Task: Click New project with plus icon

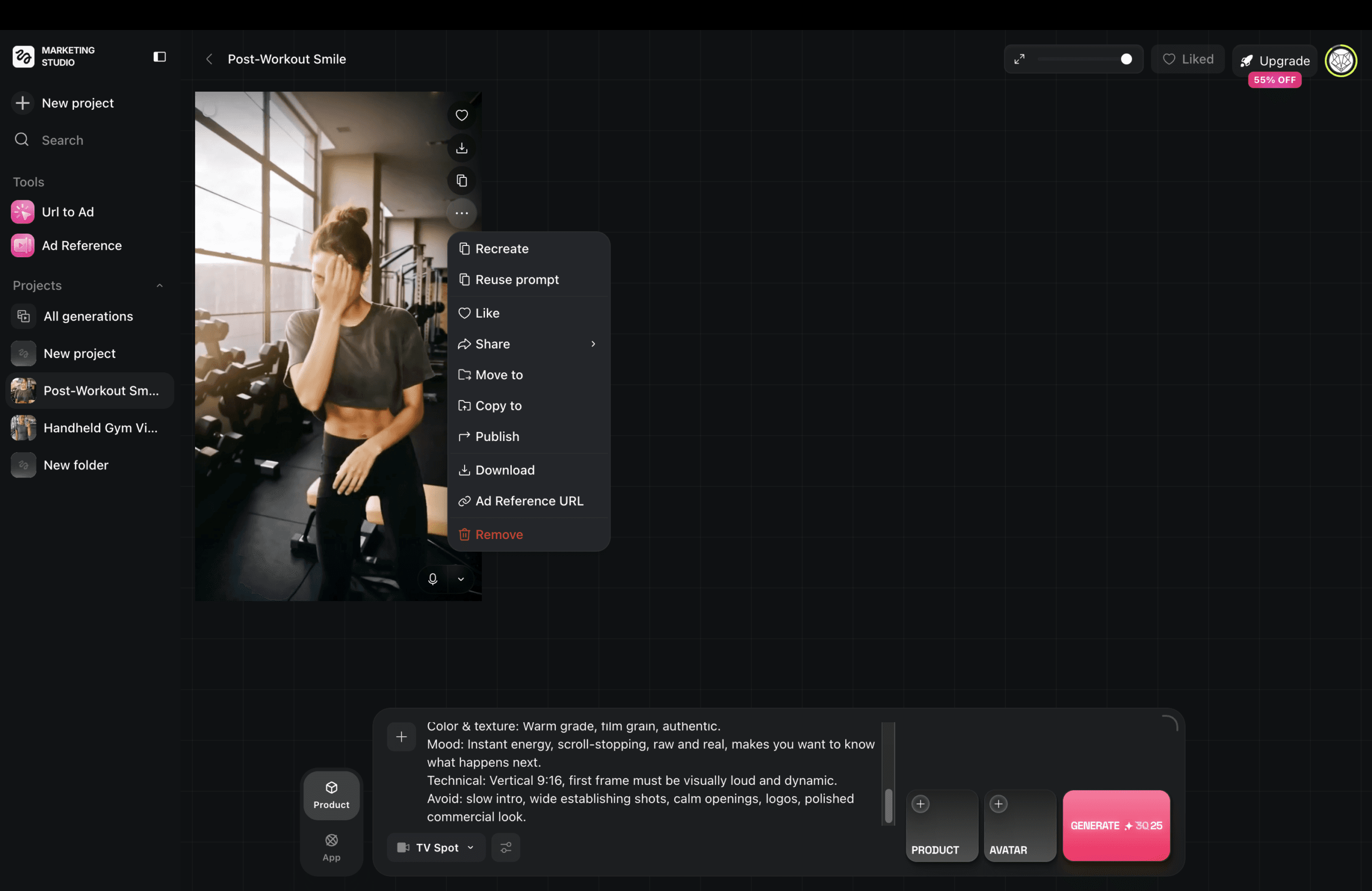Action: point(63,102)
